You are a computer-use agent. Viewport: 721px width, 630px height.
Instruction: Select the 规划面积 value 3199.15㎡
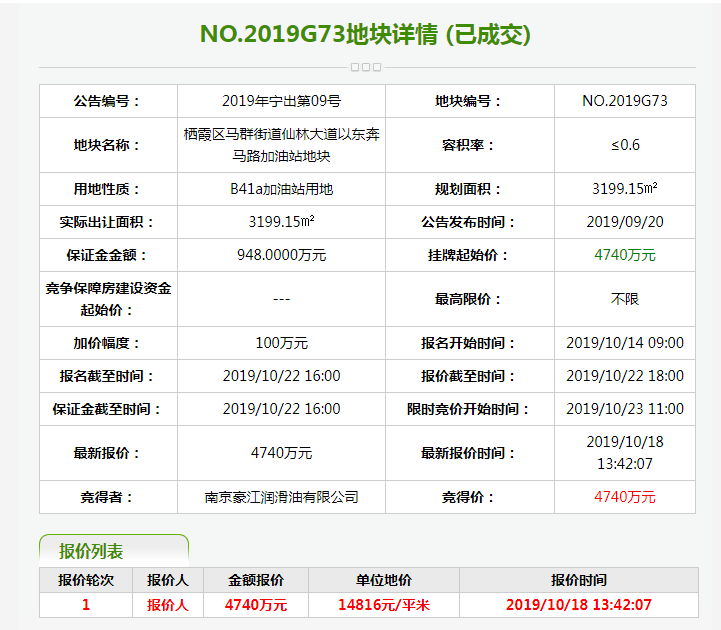coord(624,189)
